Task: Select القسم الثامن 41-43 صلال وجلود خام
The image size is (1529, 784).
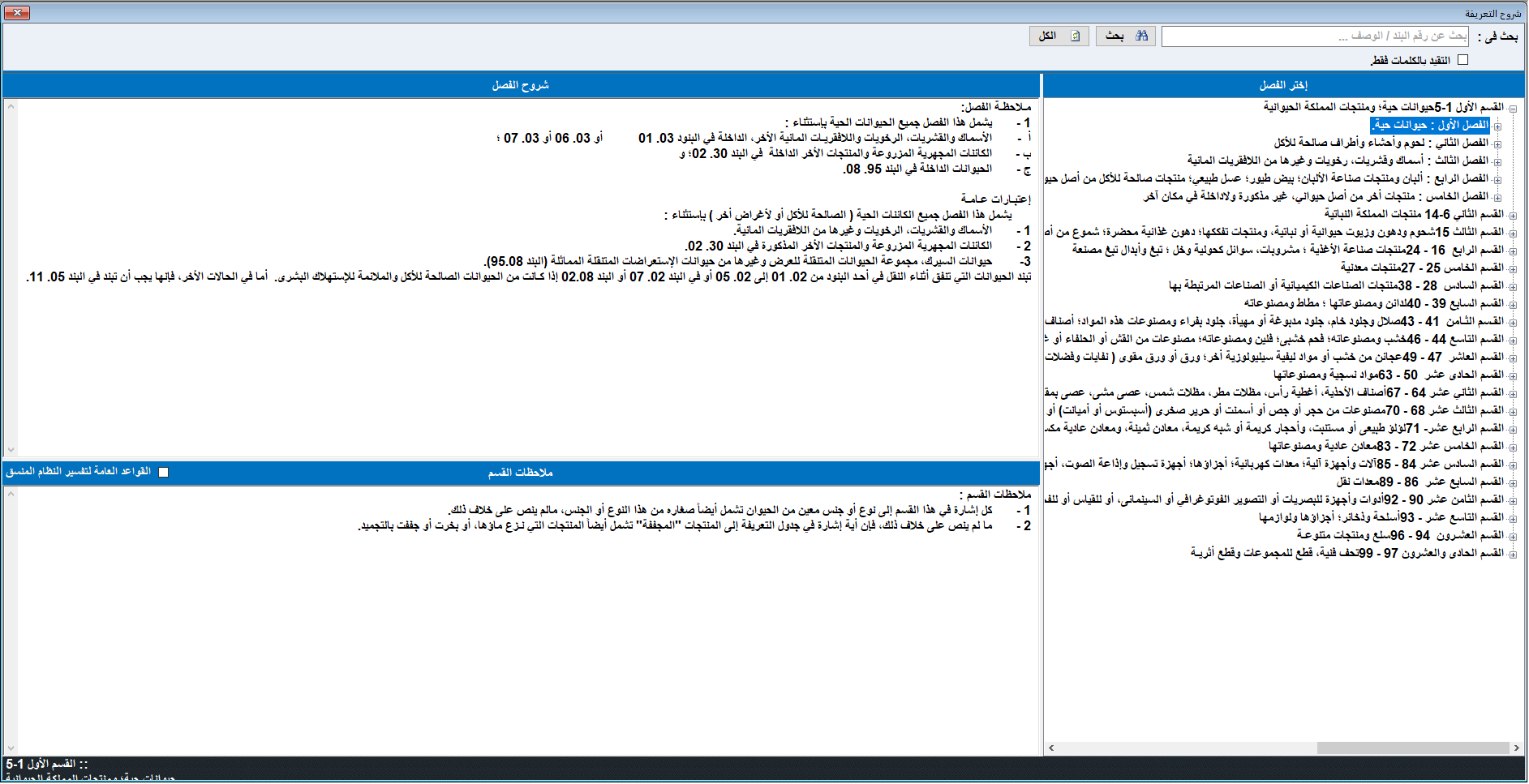Action: coord(1275,321)
